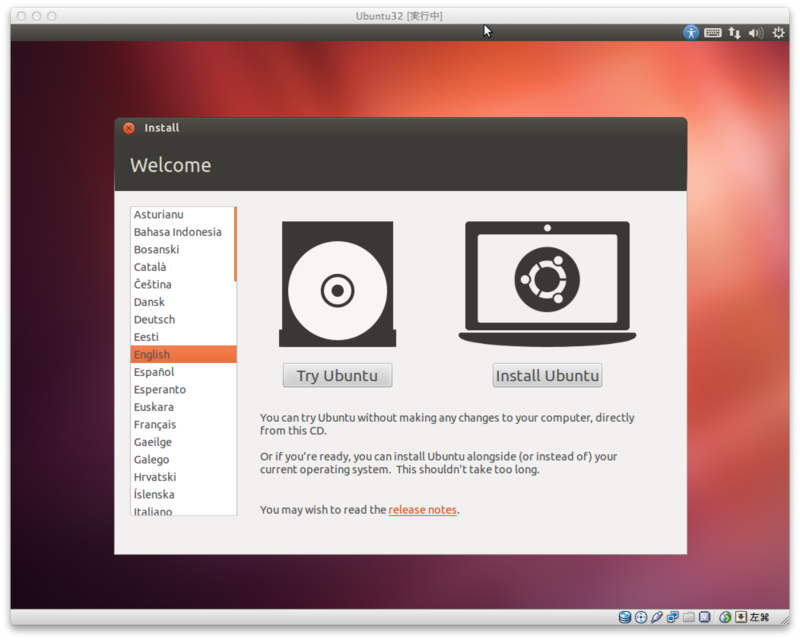Select Eesti language
Viewport: 800px width, 640px height.
click(182, 337)
